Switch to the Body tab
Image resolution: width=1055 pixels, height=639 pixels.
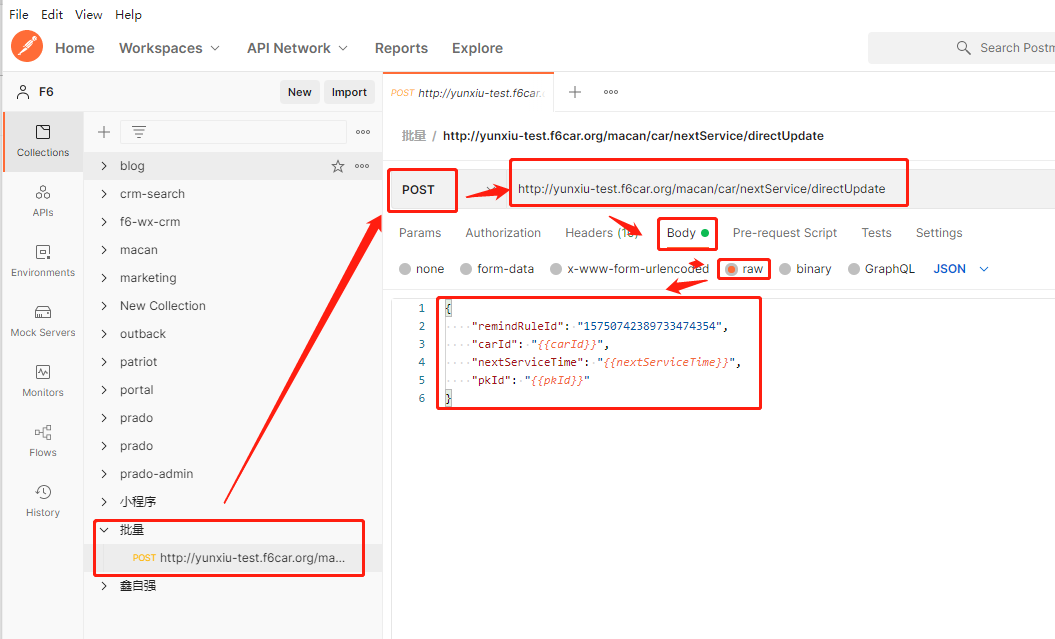pyautogui.click(x=688, y=233)
